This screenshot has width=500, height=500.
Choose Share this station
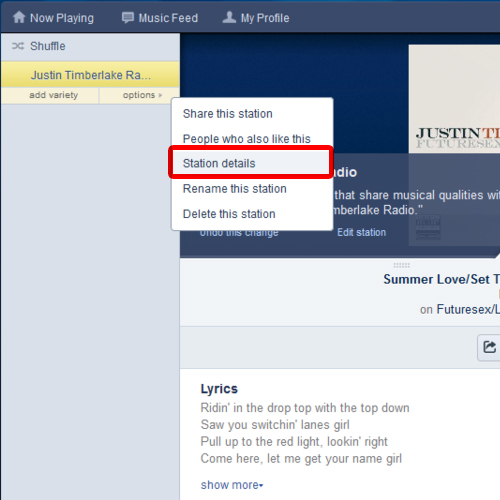pyautogui.click(x=228, y=114)
